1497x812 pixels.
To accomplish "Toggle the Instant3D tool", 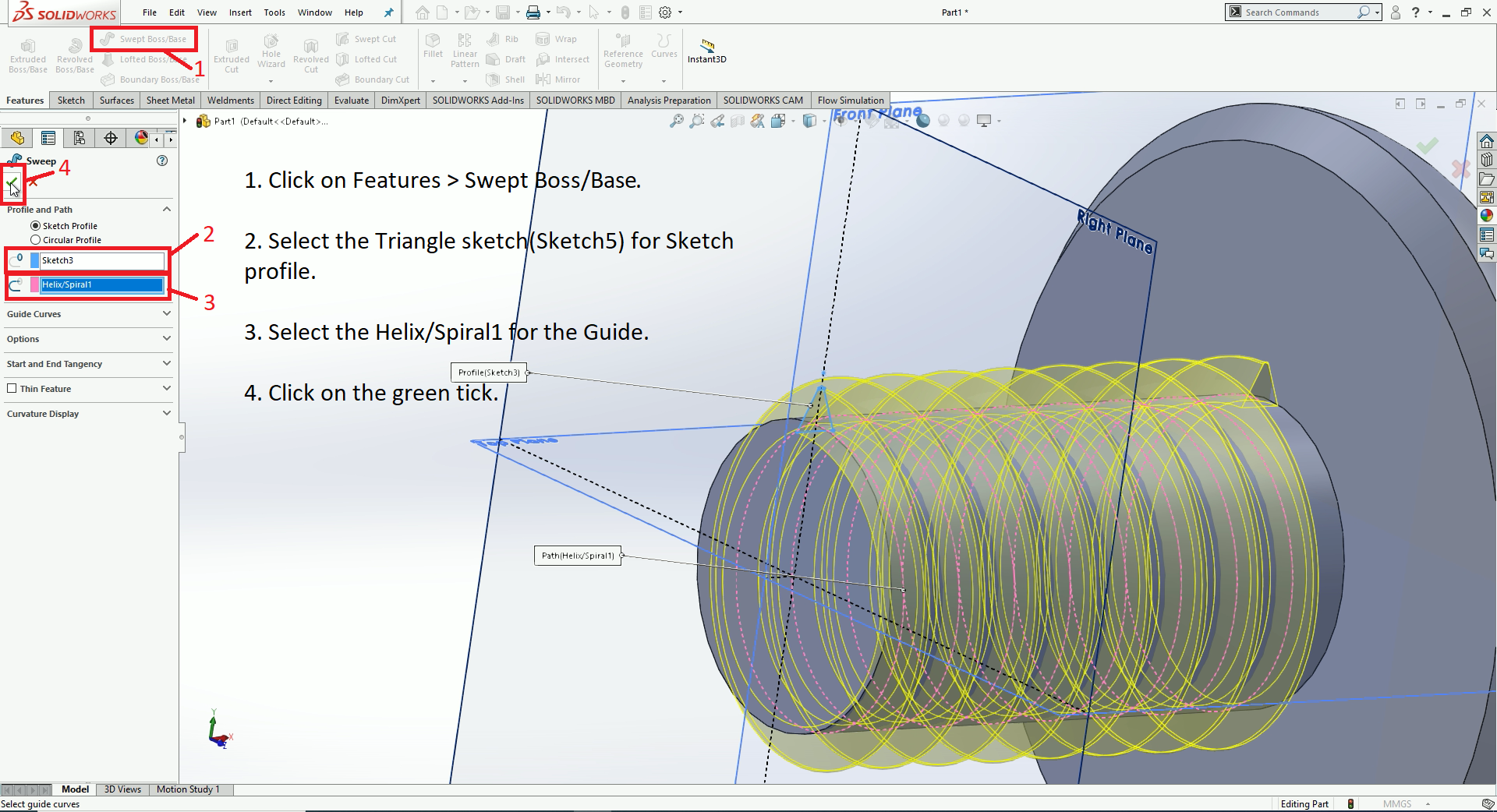I will pos(706,51).
